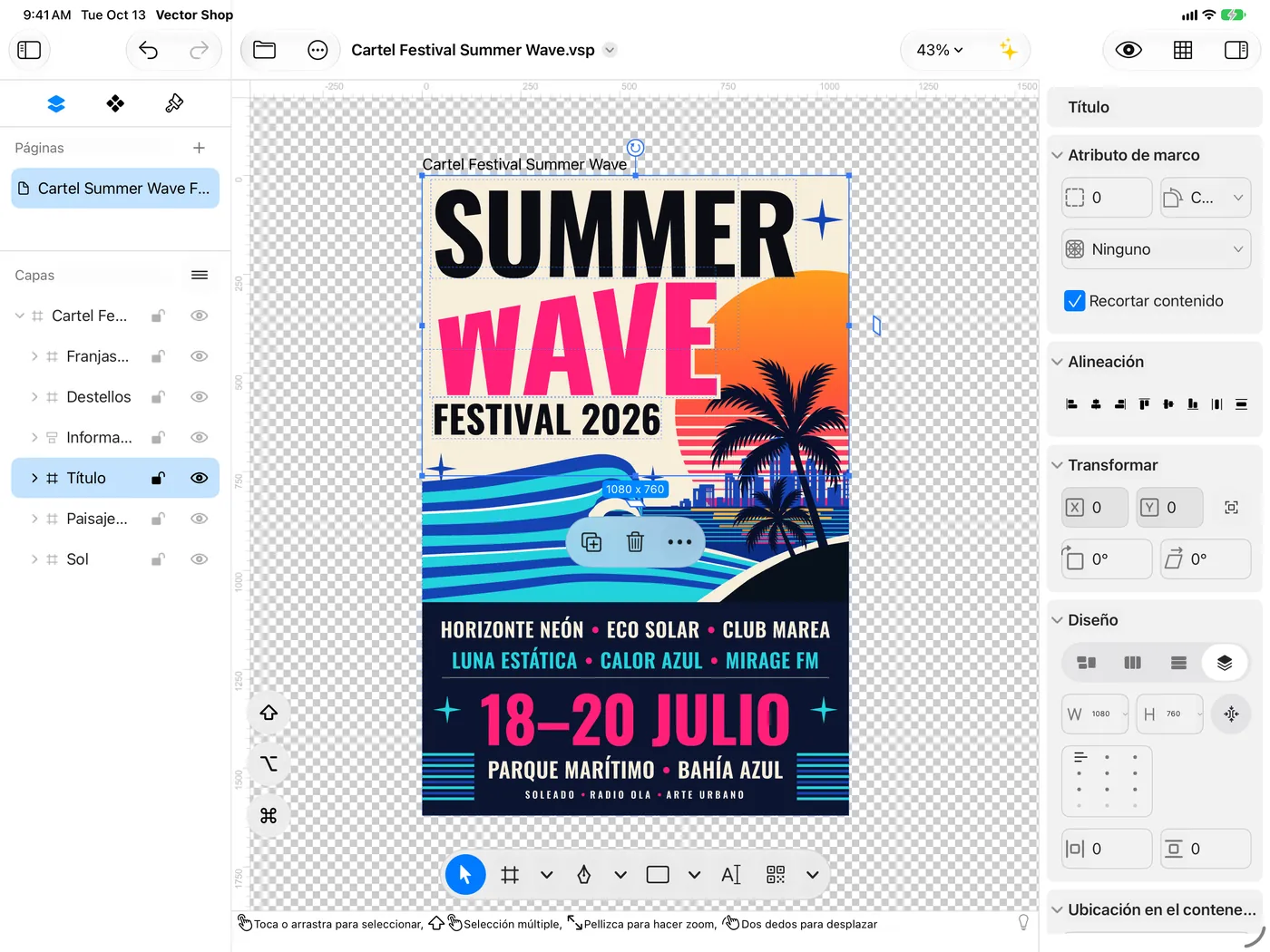The width and height of the screenshot is (1270, 952).
Task: Tap the Option modifier key button
Action: click(x=269, y=764)
